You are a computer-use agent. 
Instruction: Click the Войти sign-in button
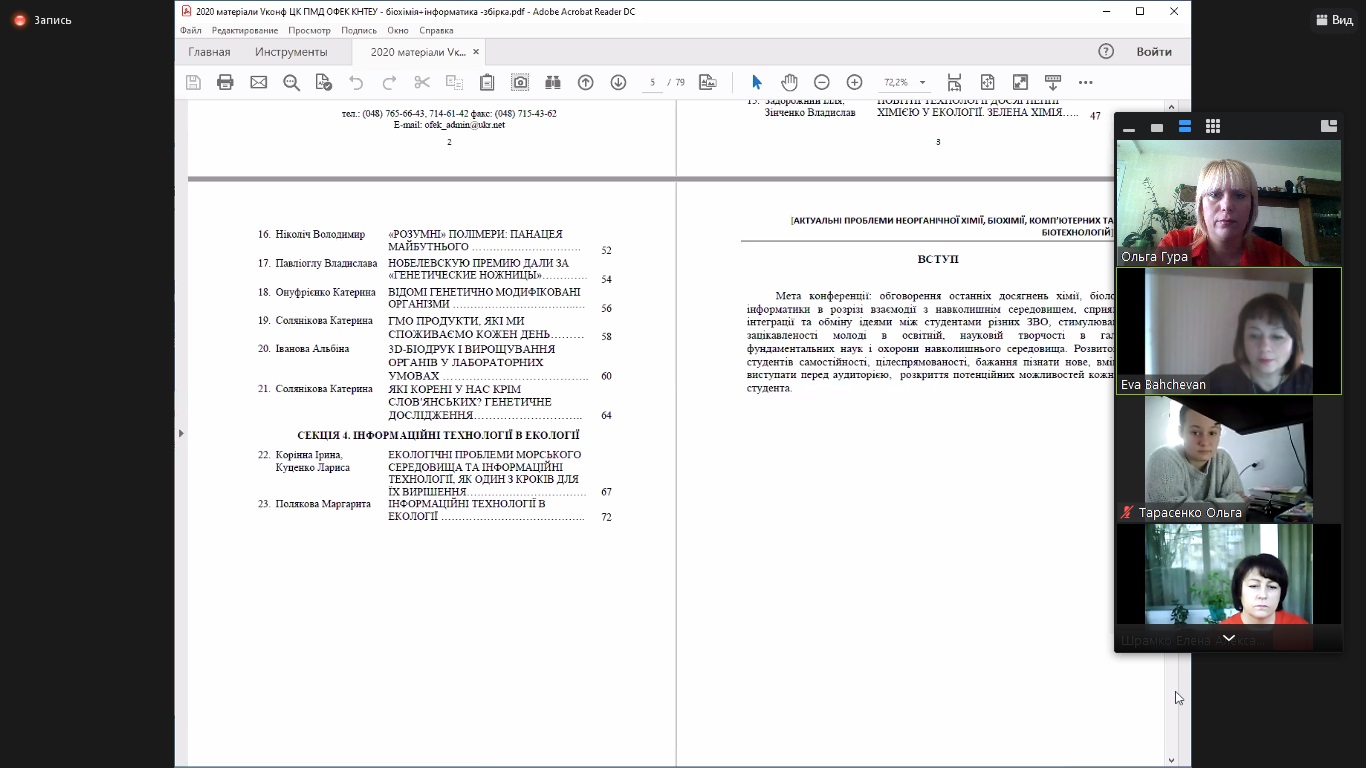1154,52
